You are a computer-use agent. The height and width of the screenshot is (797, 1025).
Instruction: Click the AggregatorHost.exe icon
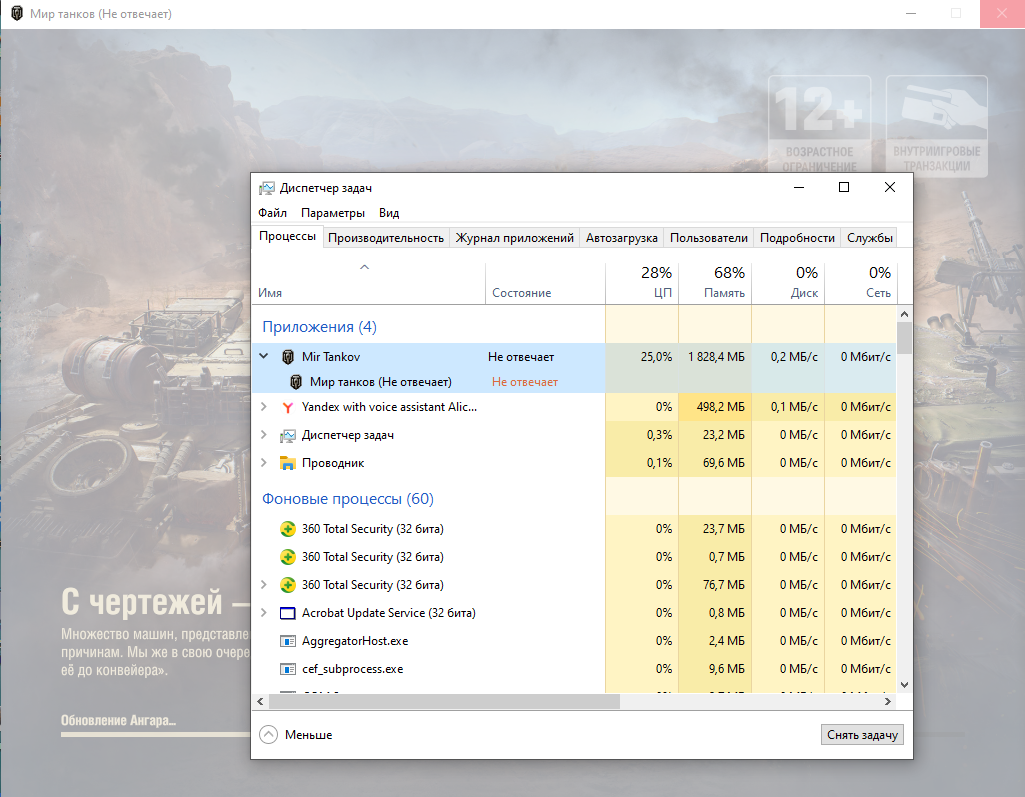288,641
